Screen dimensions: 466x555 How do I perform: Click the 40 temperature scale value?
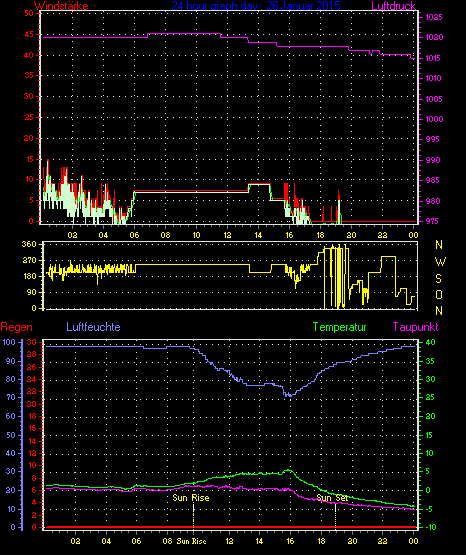click(x=430, y=342)
